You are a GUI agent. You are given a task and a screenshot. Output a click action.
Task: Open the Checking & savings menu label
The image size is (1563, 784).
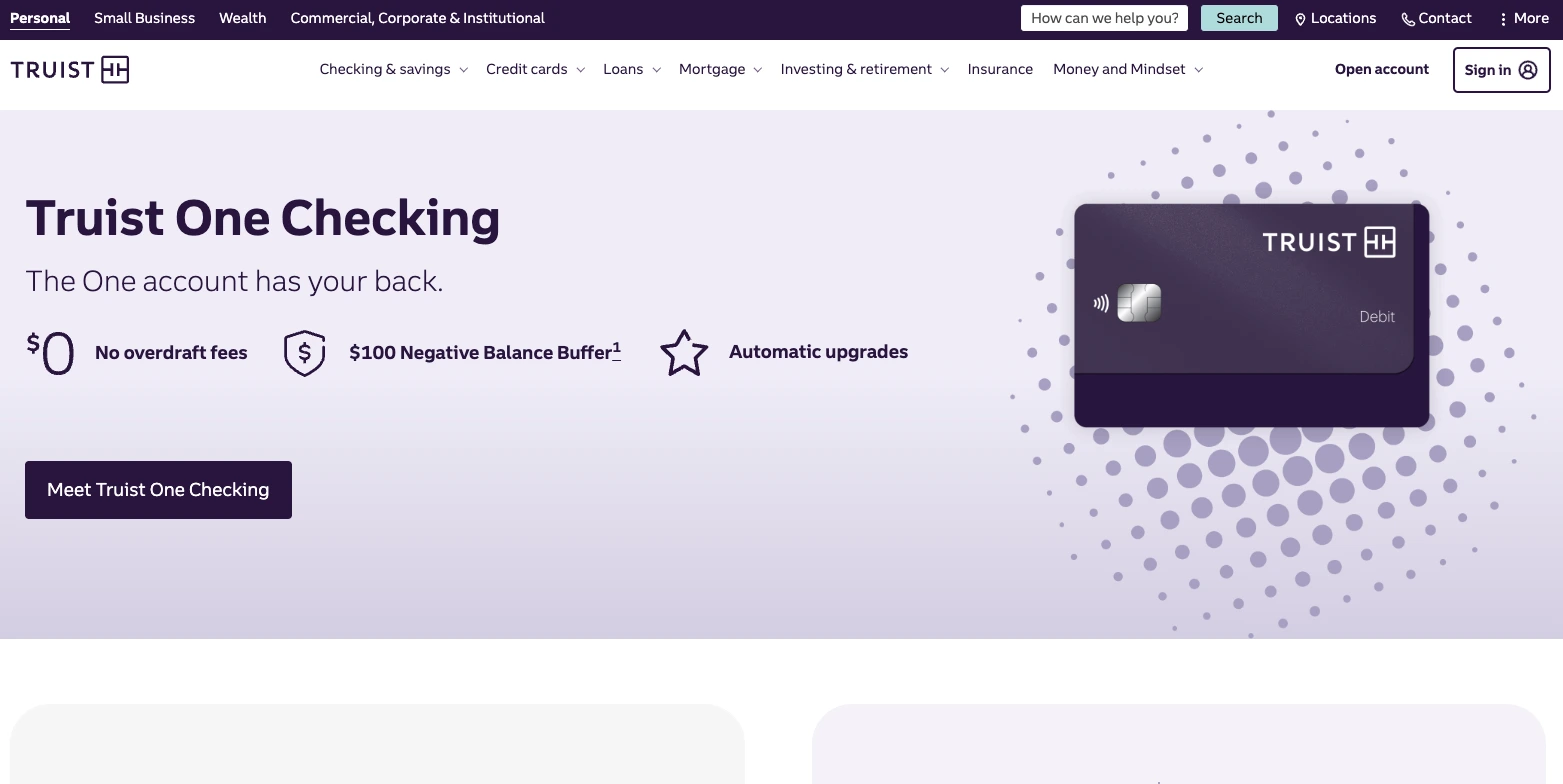tap(385, 69)
